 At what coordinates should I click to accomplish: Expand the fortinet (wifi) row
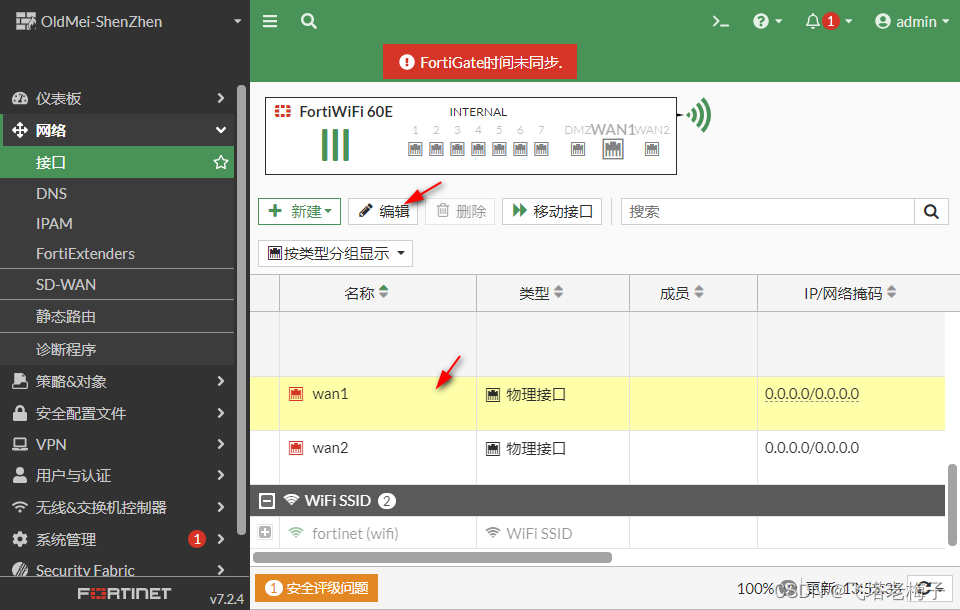pyautogui.click(x=265, y=532)
